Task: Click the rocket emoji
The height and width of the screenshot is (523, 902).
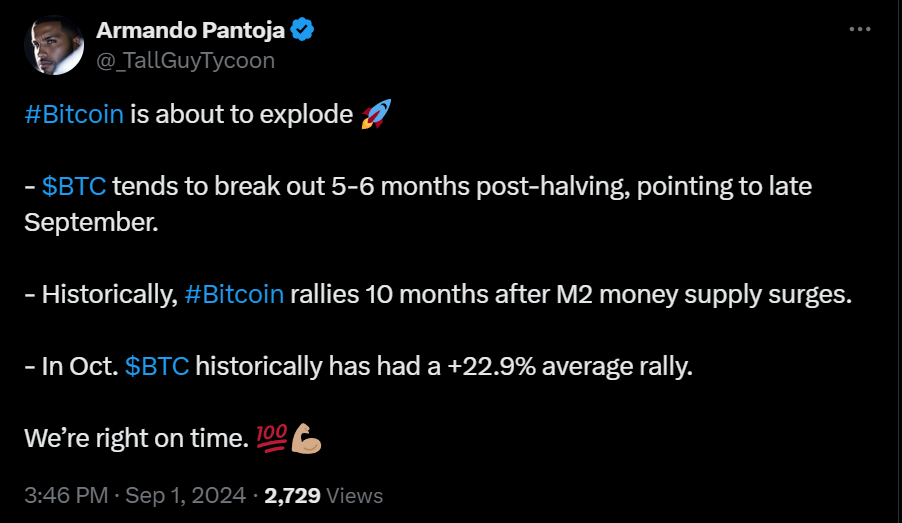Action: click(x=374, y=114)
